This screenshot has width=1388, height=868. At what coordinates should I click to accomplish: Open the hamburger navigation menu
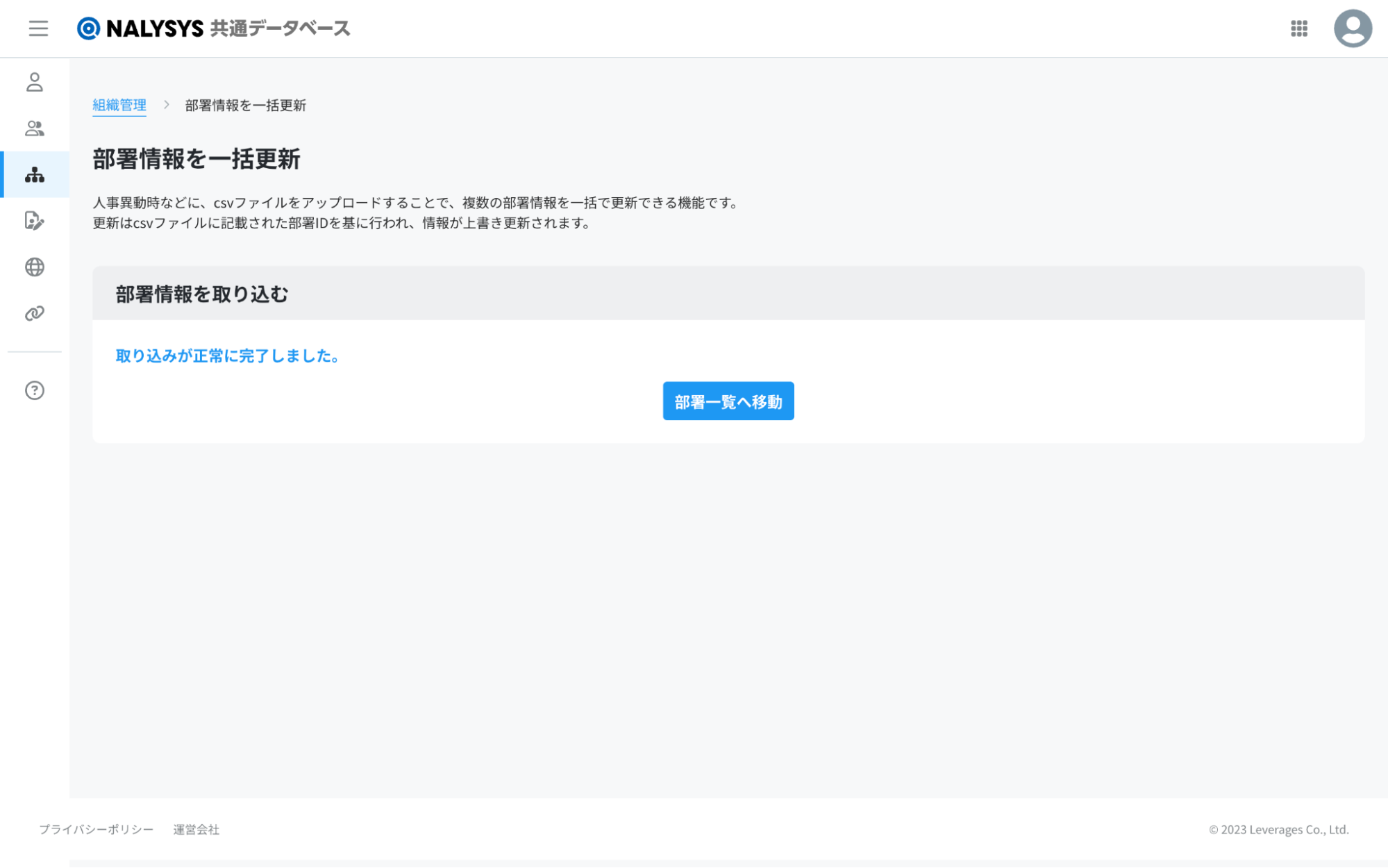click(x=38, y=28)
